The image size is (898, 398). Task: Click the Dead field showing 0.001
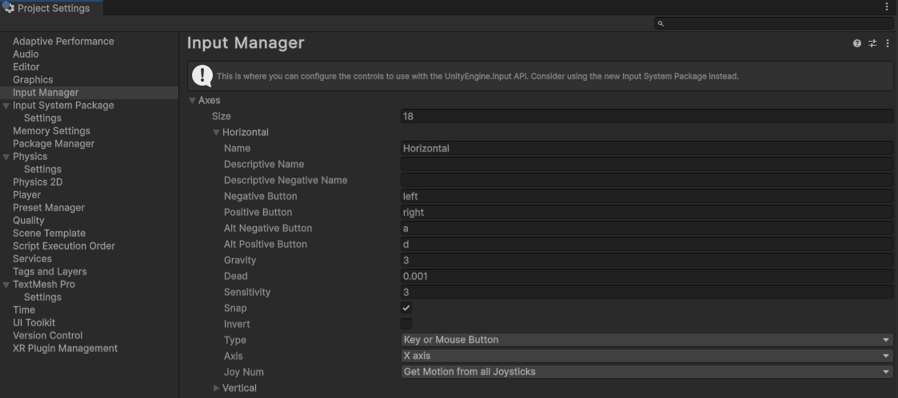(647, 277)
